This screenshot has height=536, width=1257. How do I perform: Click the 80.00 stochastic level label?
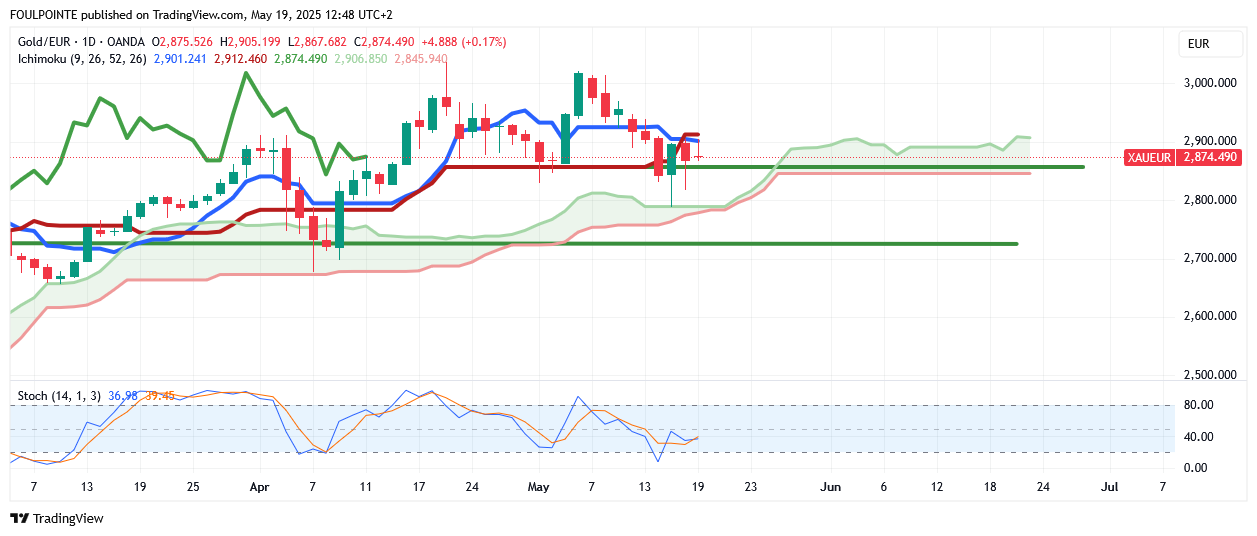coord(1197,405)
